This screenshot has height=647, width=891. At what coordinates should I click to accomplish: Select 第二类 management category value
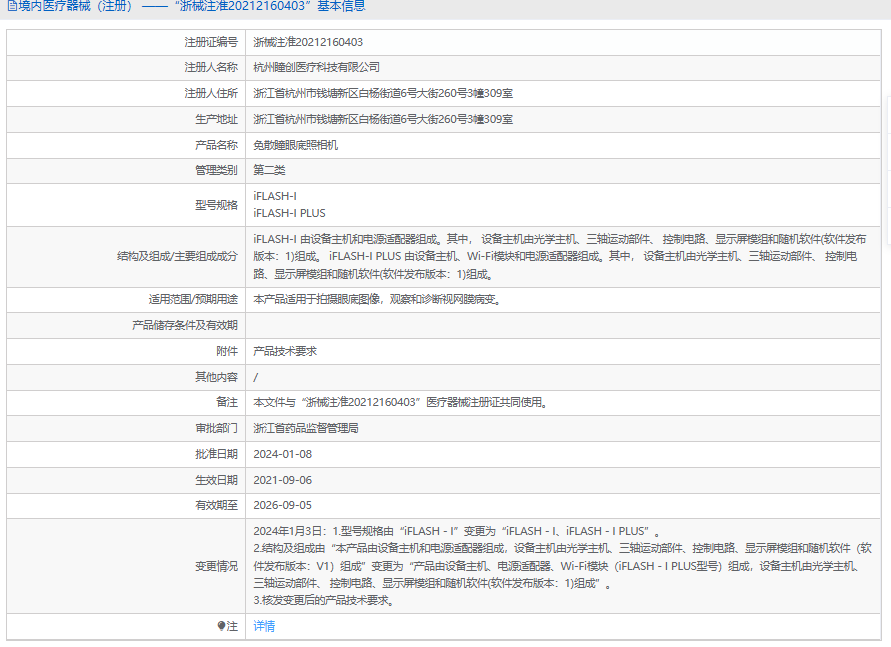[269, 170]
